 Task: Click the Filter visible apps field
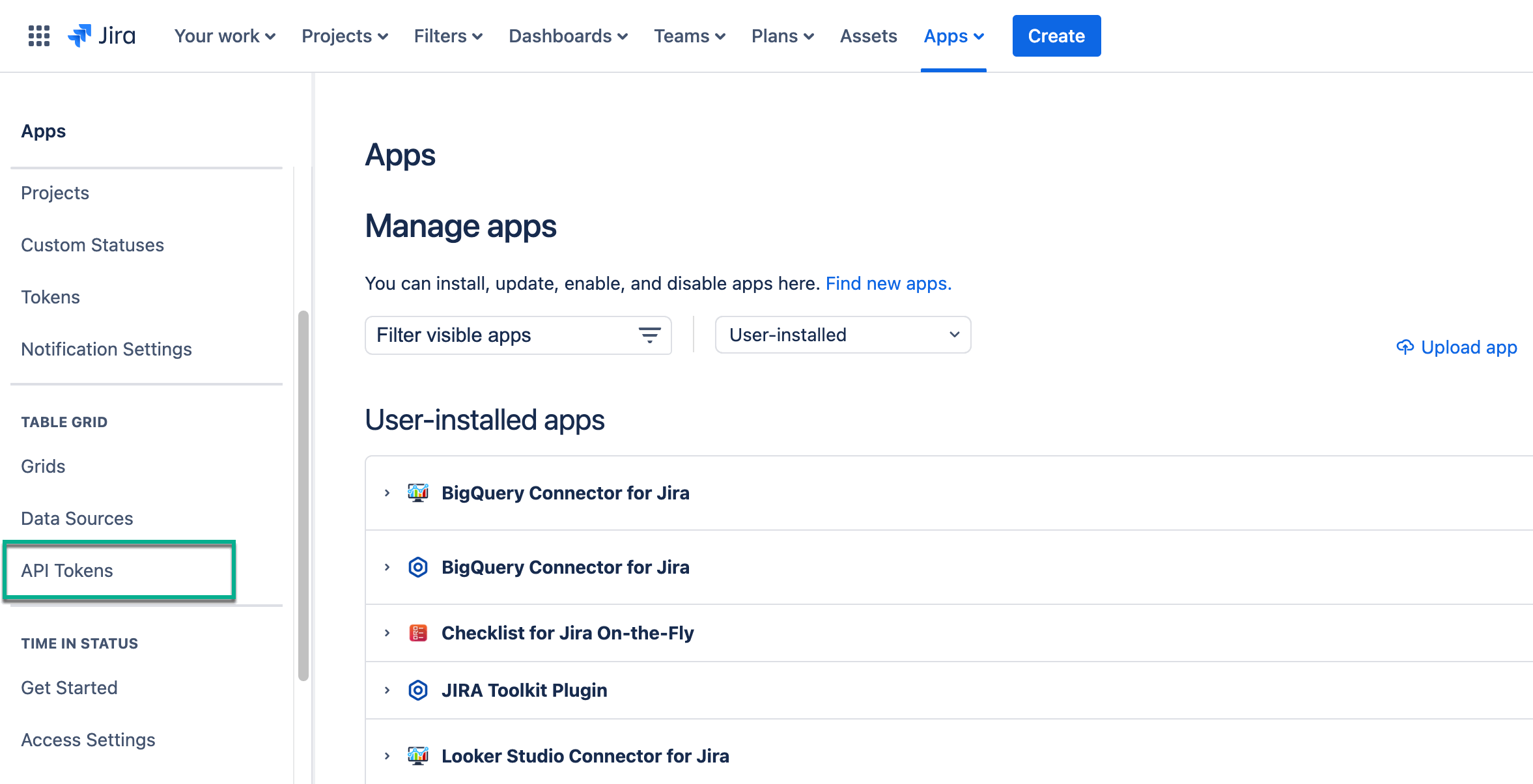[501, 335]
